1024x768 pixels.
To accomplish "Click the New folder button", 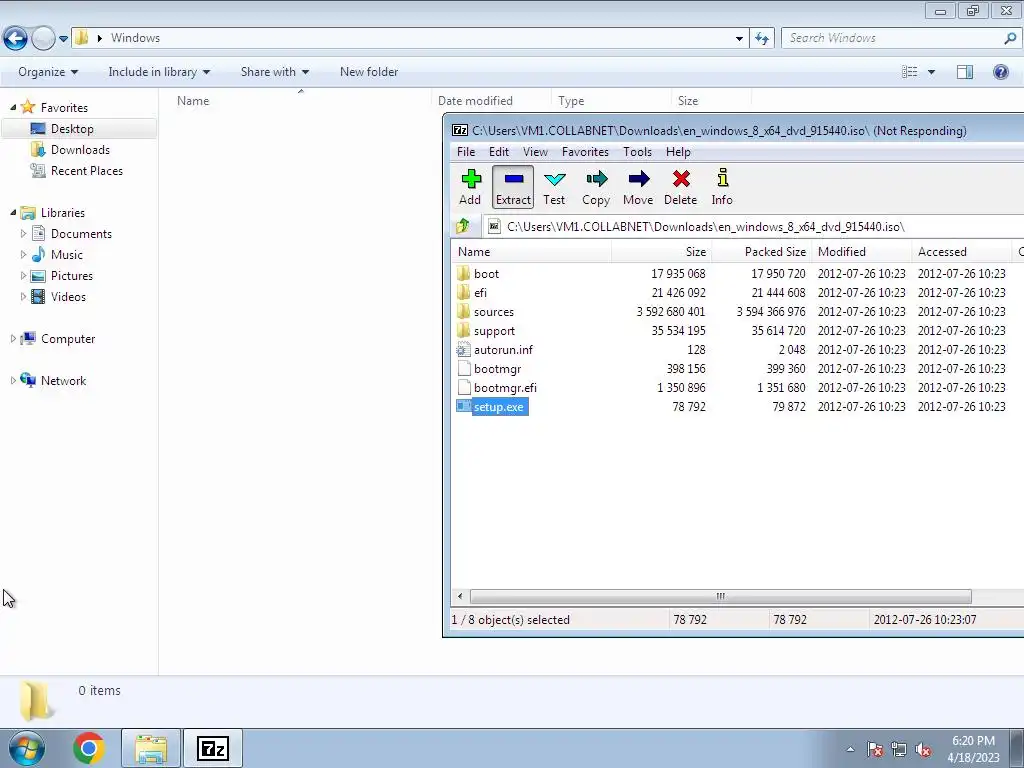I will [369, 72].
